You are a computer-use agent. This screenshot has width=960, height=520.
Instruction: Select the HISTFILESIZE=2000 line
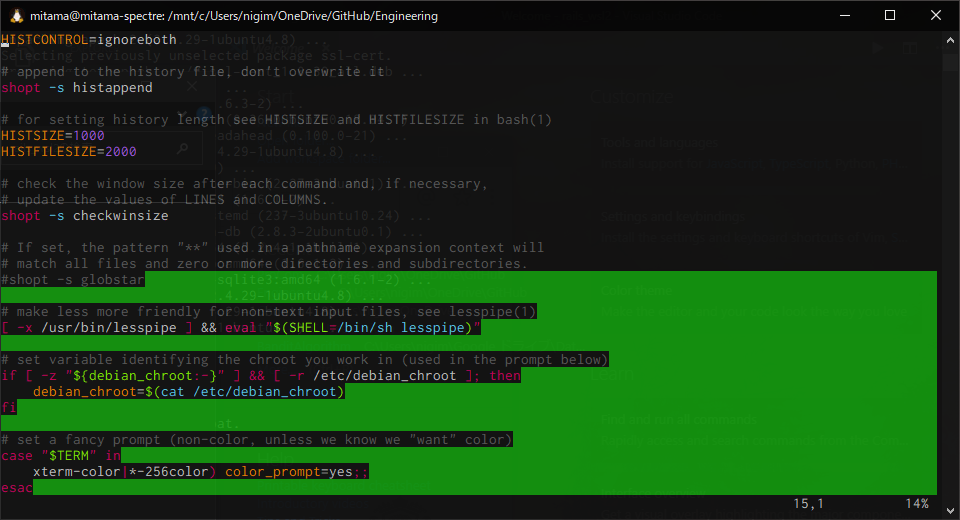tap(69, 151)
